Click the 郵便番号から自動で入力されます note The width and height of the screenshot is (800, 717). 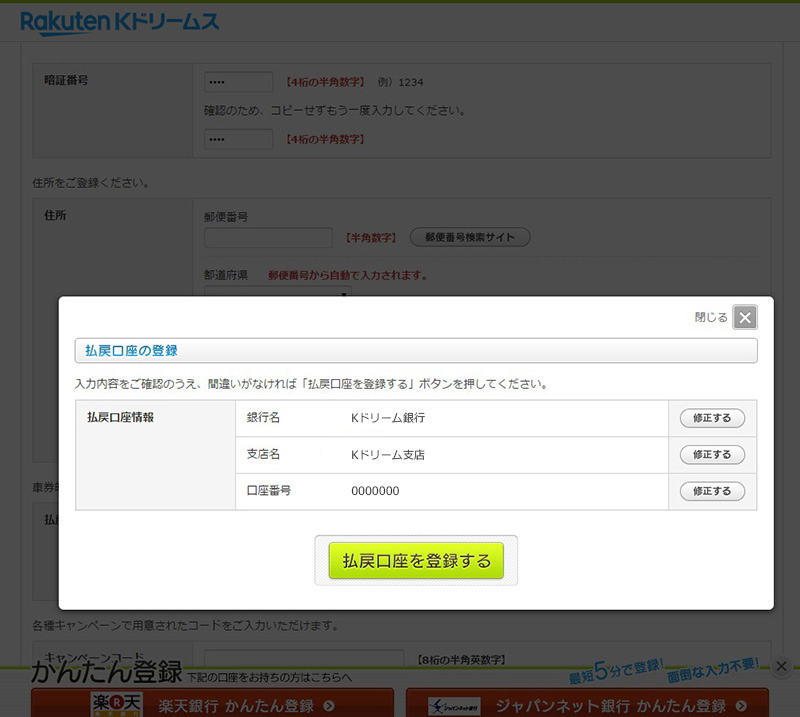click(x=347, y=276)
